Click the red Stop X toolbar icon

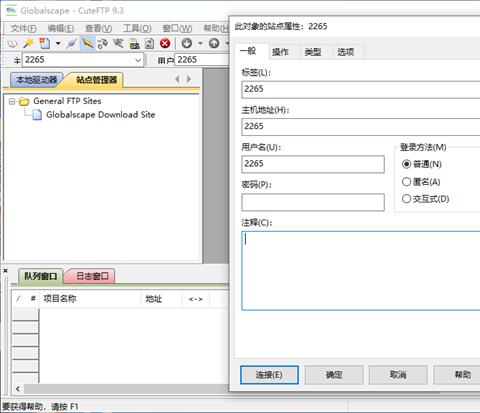[165, 43]
